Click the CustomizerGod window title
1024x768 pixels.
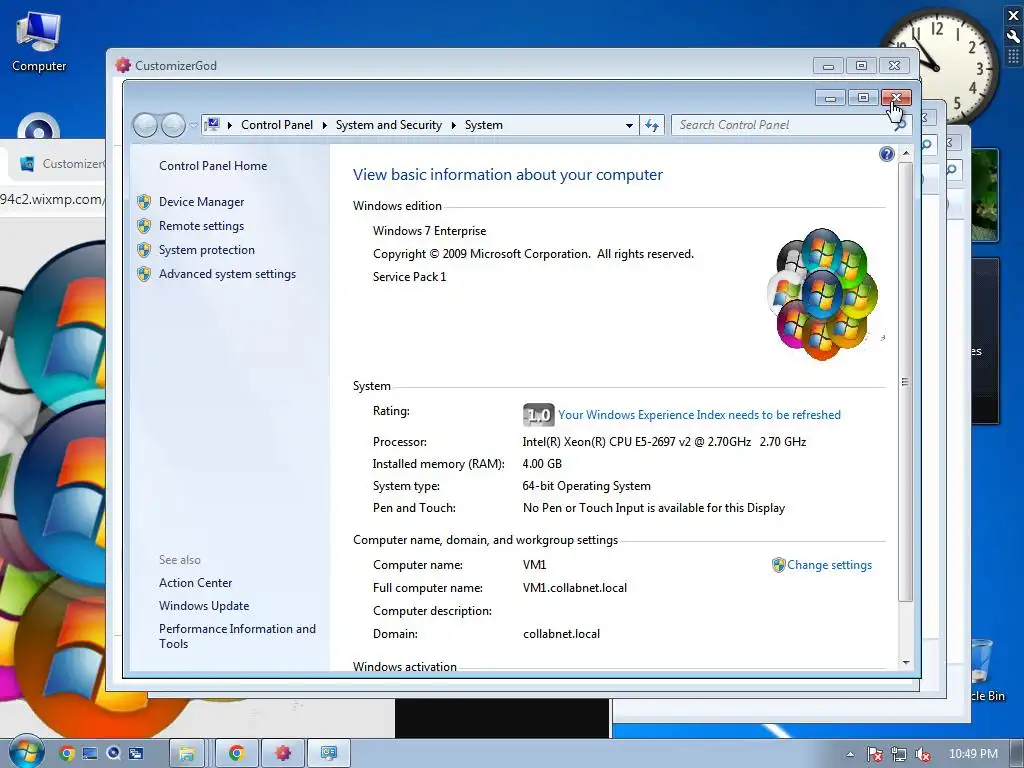pos(176,65)
